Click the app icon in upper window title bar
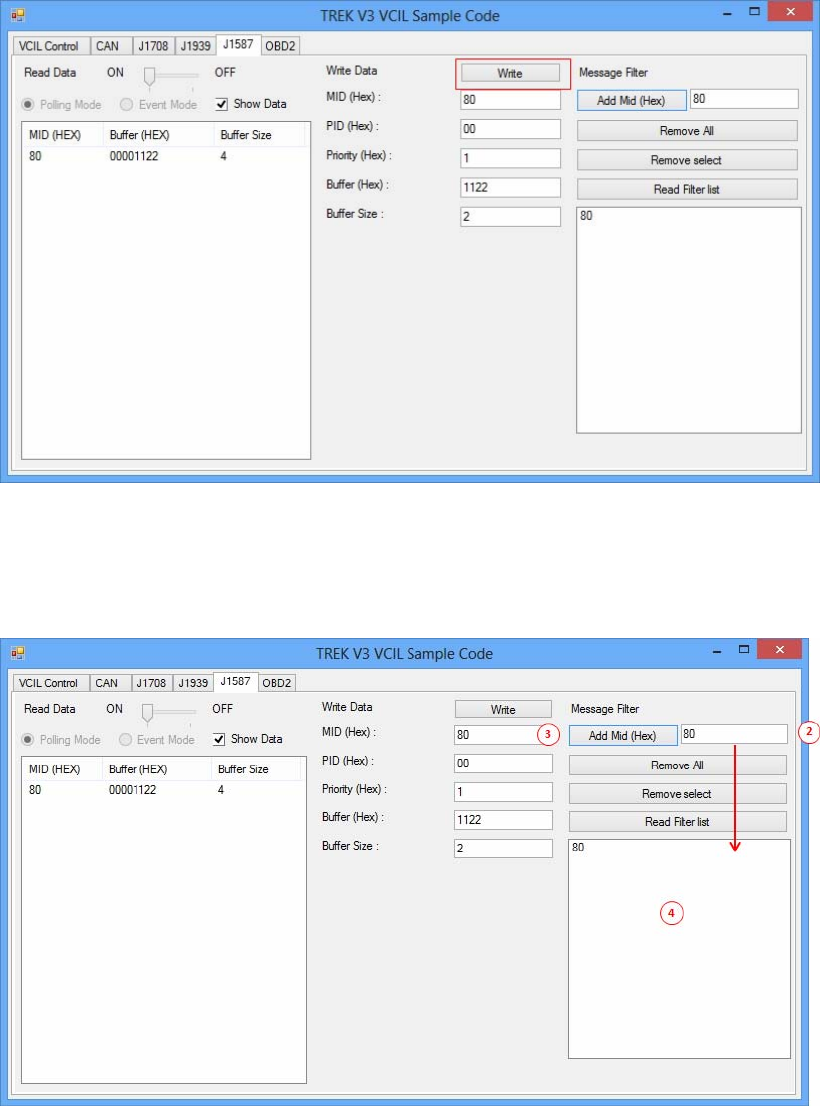820x1106 pixels. pyautogui.click(x=18, y=14)
